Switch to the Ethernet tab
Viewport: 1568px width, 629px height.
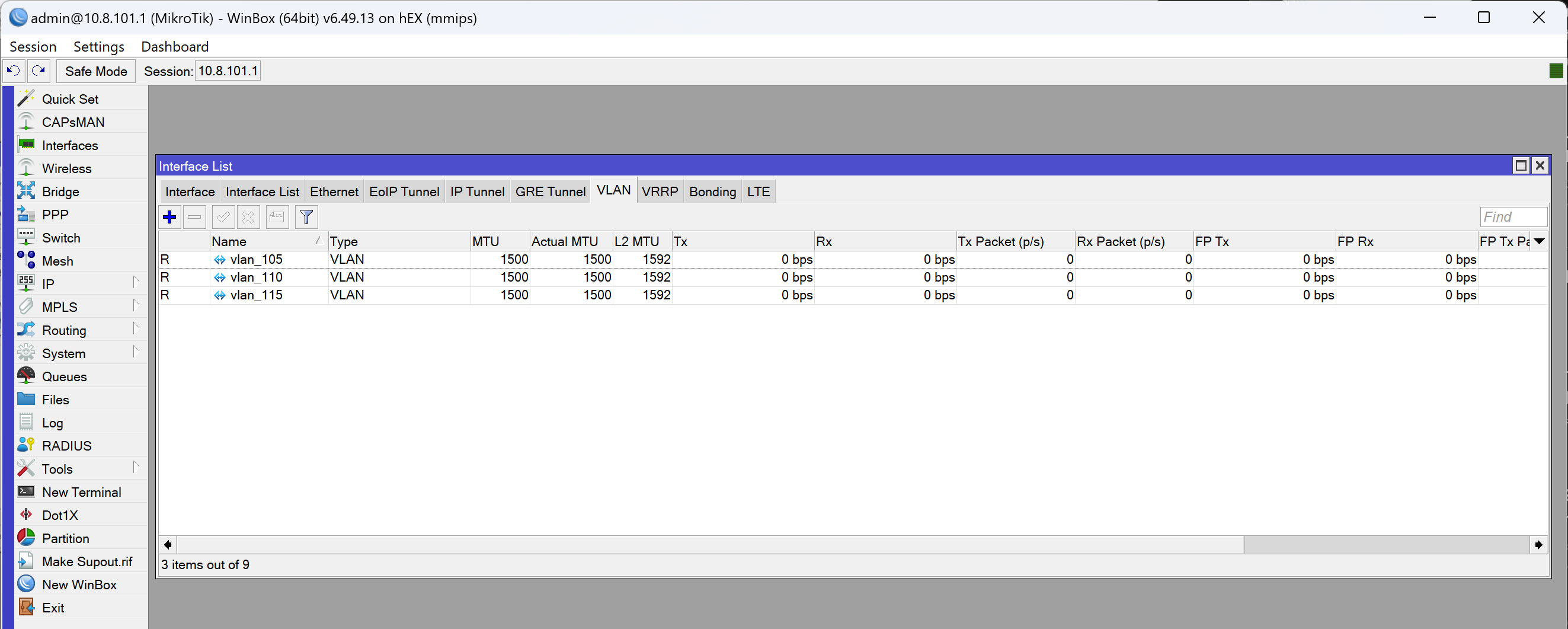click(334, 191)
